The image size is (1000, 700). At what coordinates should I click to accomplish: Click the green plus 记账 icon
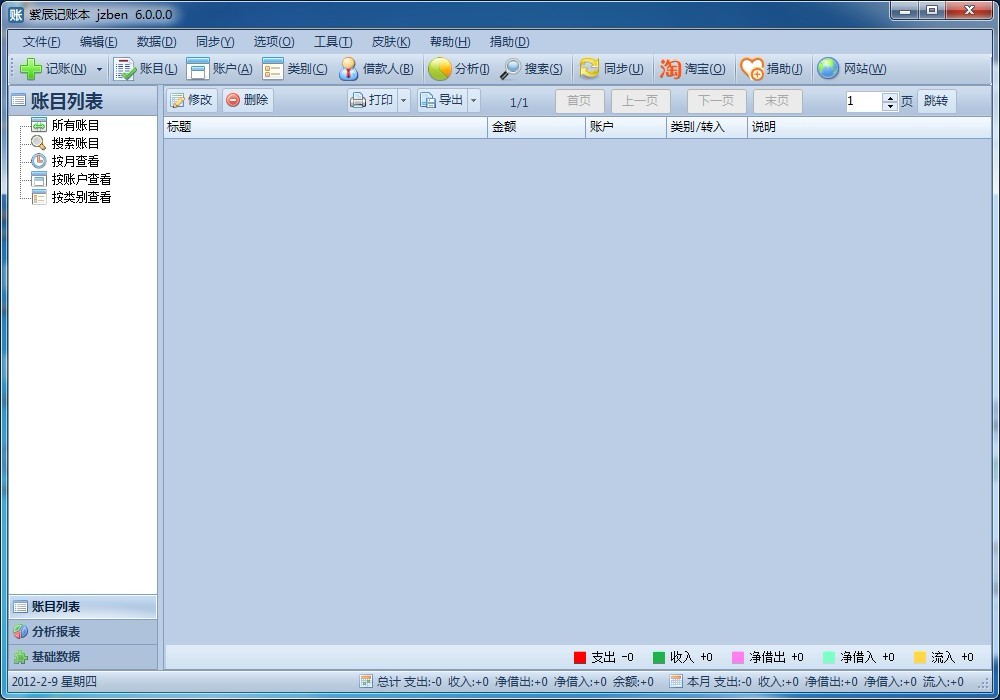31,69
